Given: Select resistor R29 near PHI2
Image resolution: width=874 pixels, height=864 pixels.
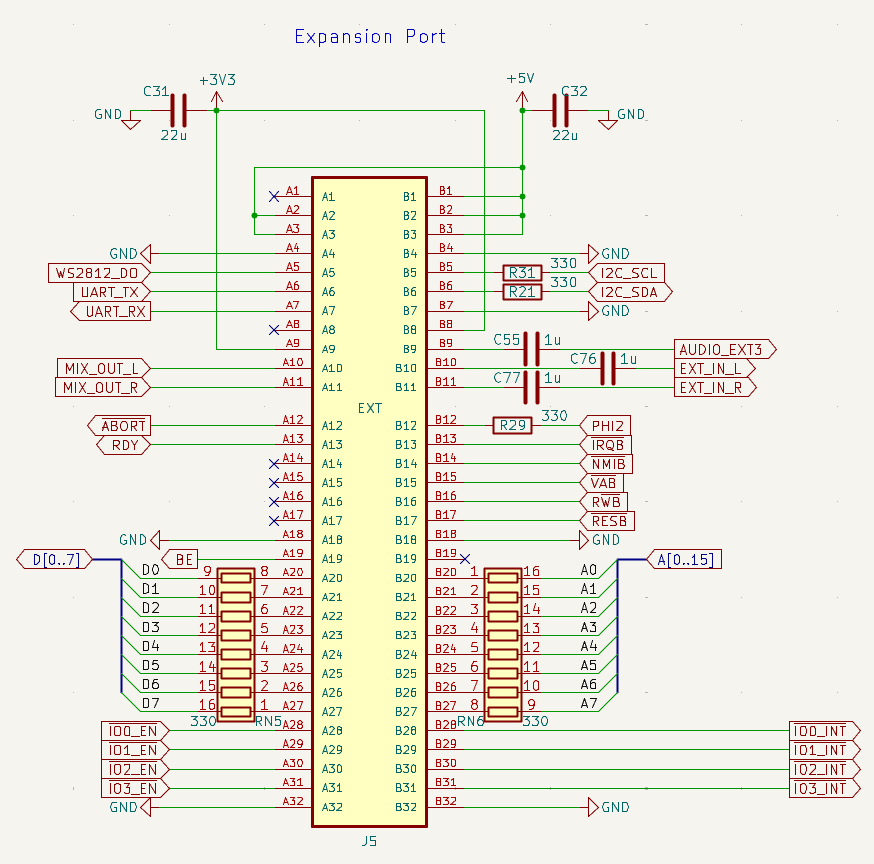Looking at the screenshot, I should tap(512, 425).
